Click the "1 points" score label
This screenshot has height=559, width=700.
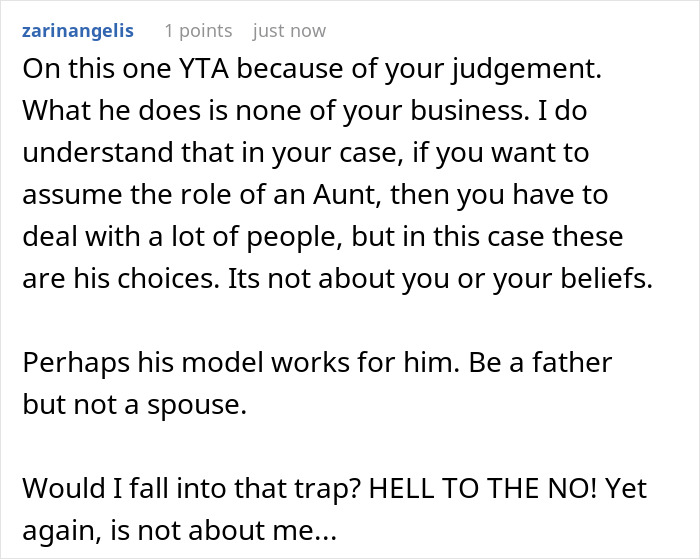pos(198,31)
